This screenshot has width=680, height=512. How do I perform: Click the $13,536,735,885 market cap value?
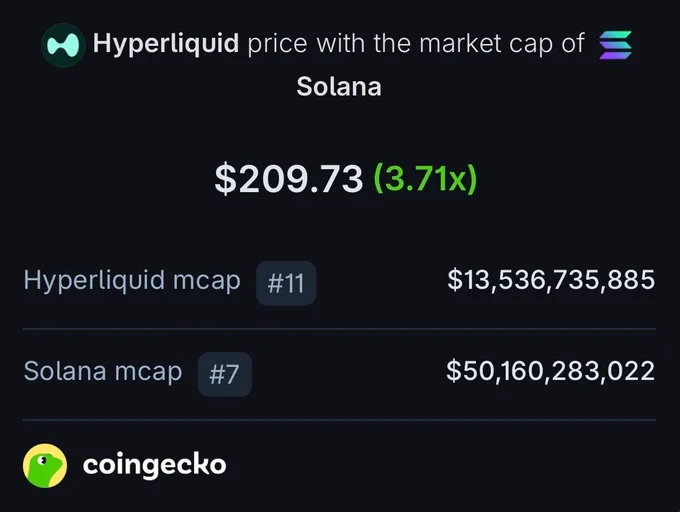(551, 280)
